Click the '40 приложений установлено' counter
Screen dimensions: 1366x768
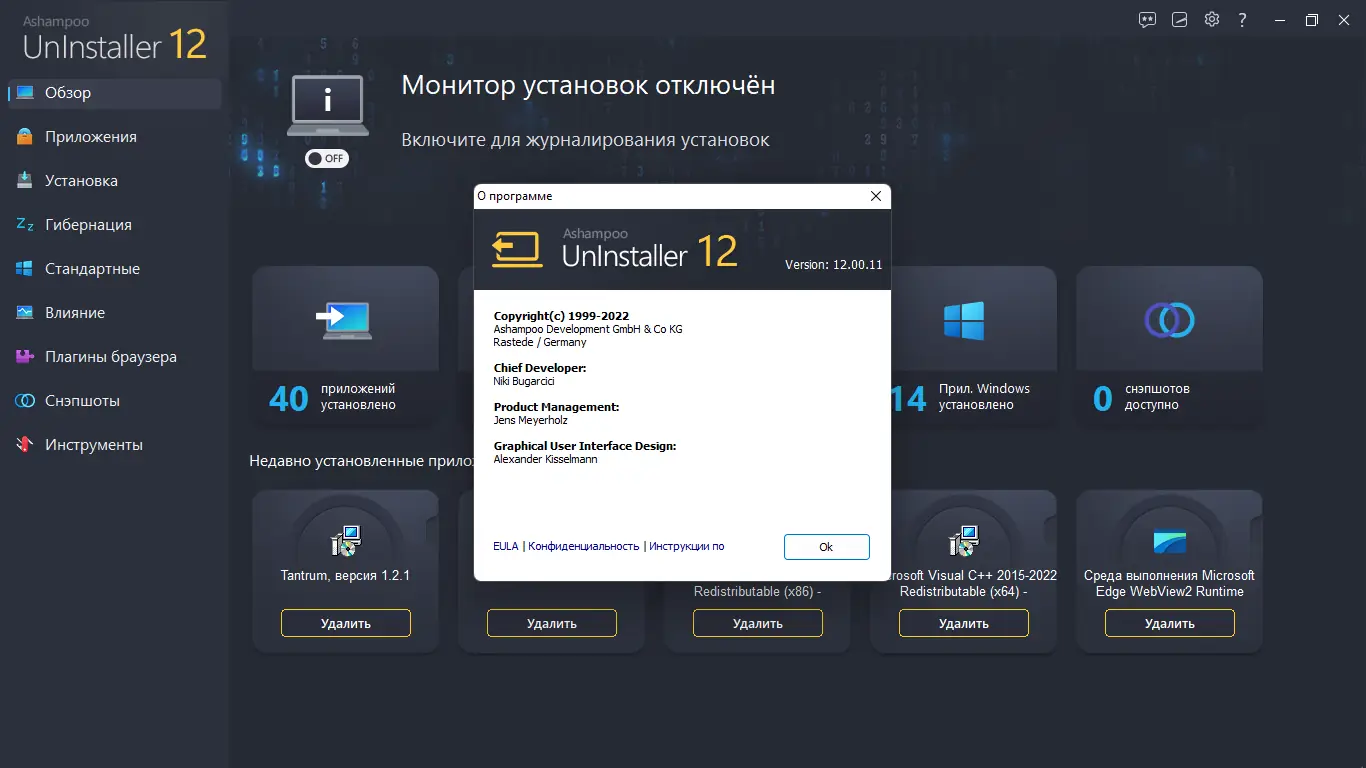333,398
